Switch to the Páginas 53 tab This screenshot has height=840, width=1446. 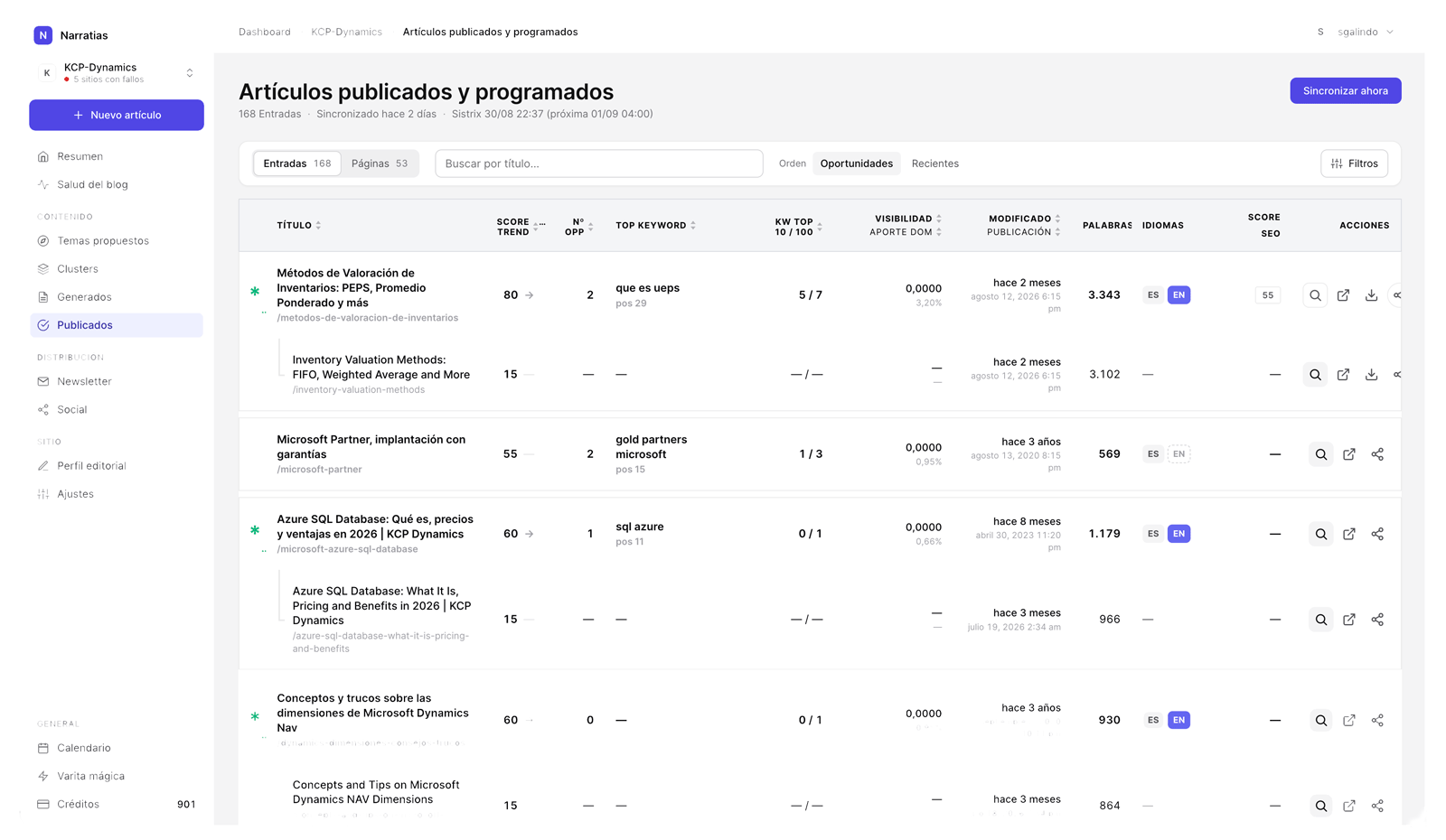tap(380, 163)
